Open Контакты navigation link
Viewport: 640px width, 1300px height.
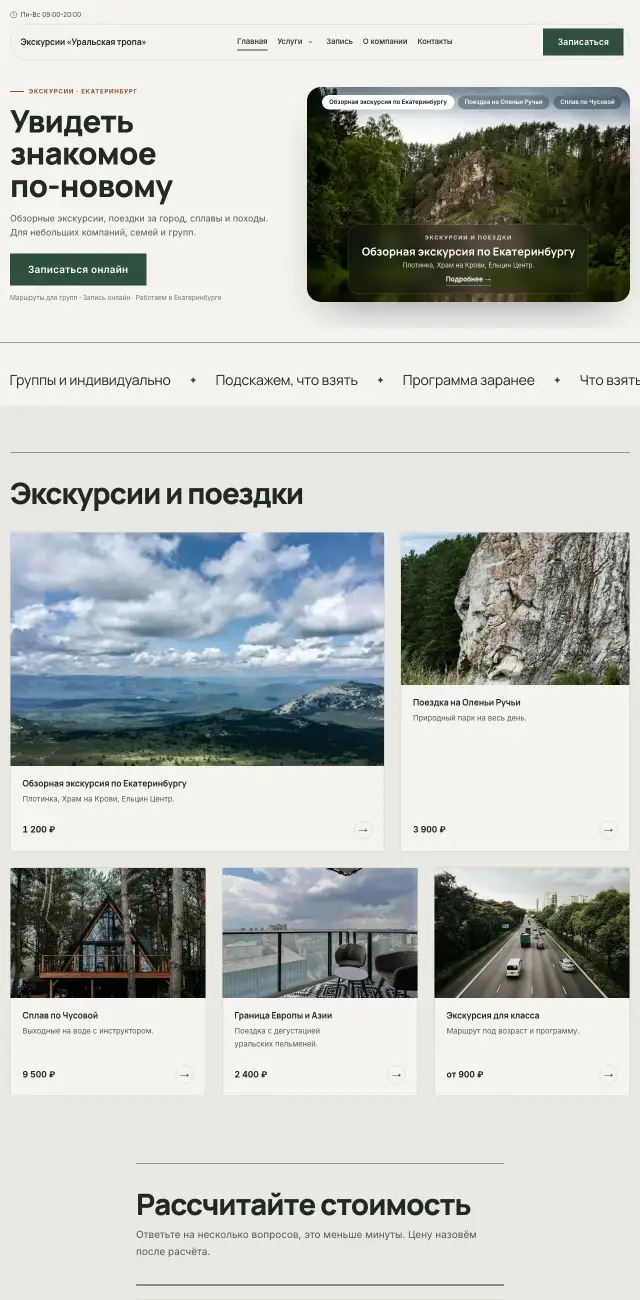pos(435,42)
